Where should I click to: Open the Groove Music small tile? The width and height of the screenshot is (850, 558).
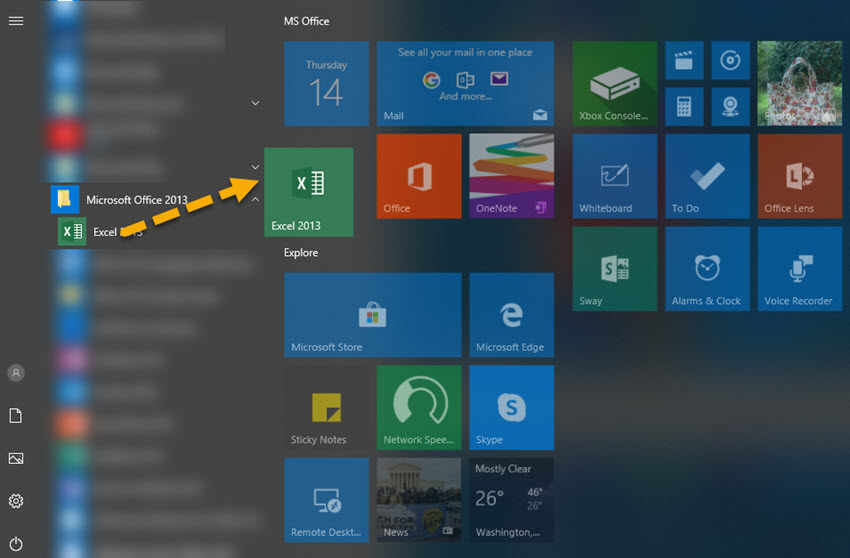pyautogui.click(x=730, y=60)
